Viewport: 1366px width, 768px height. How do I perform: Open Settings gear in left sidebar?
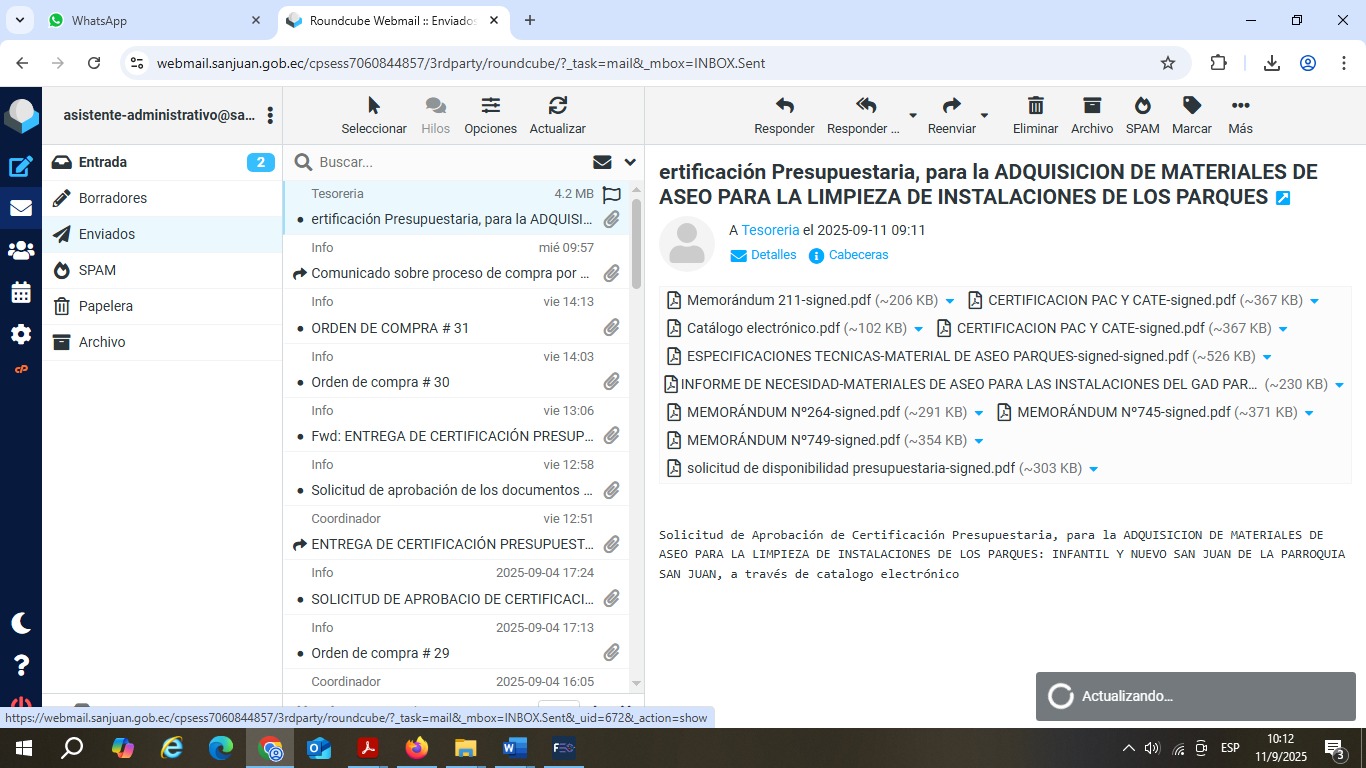pos(21,334)
